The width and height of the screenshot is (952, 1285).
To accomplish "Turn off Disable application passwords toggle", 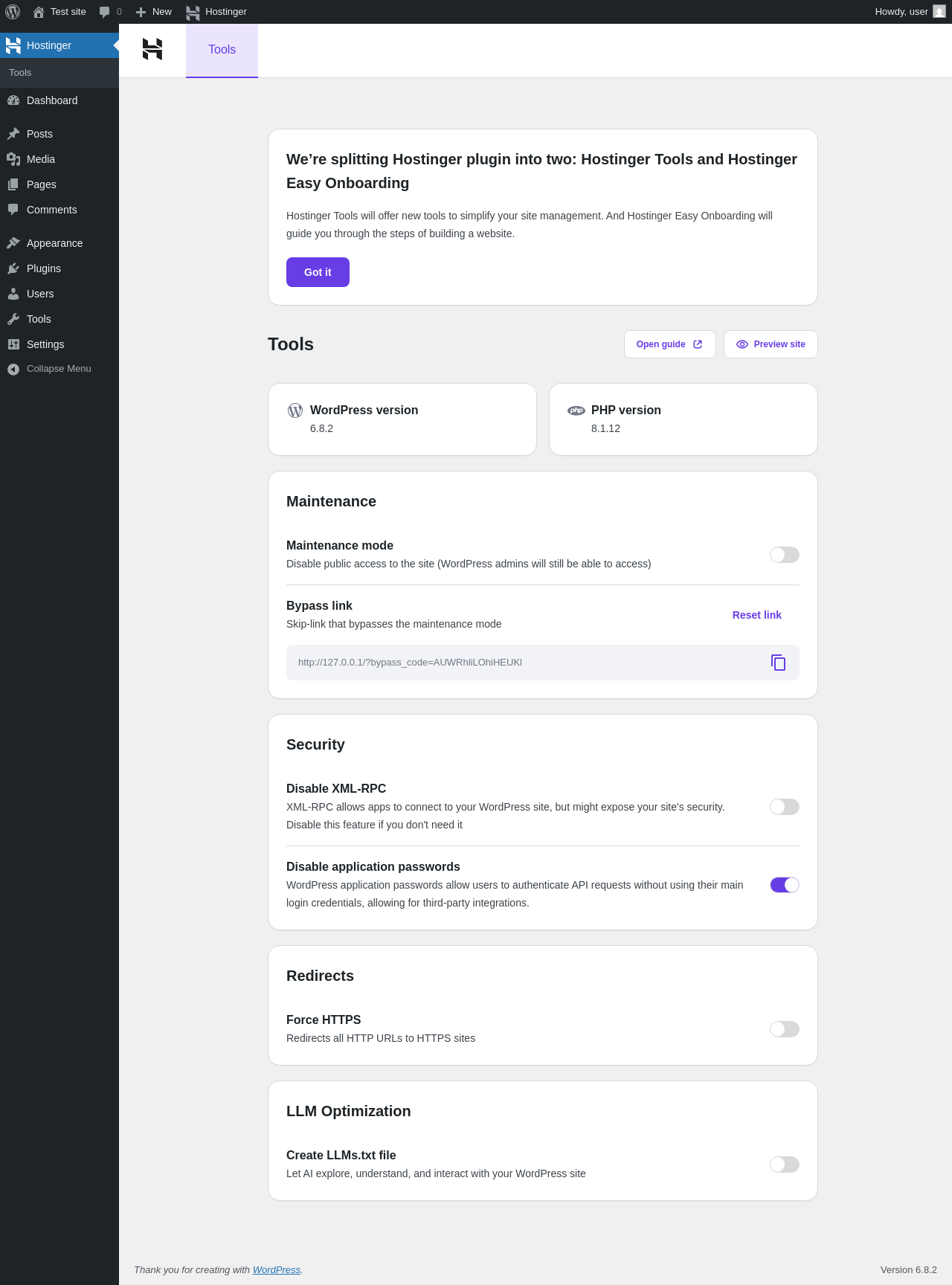I will [x=785, y=885].
